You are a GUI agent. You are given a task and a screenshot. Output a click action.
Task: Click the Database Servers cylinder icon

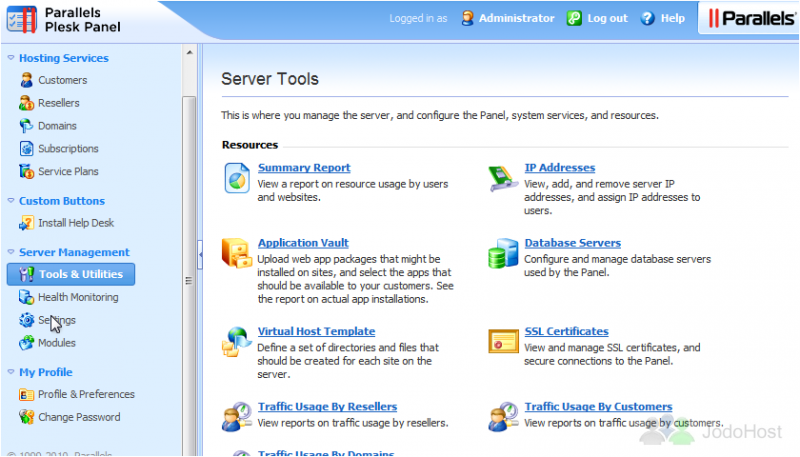(503, 253)
